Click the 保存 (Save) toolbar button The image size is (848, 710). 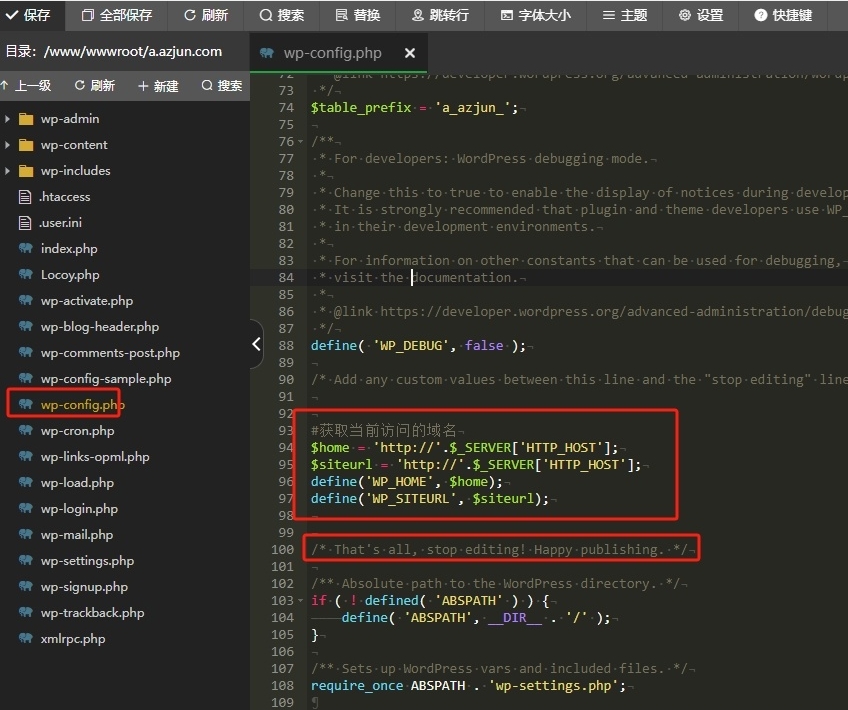(x=28, y=15)
